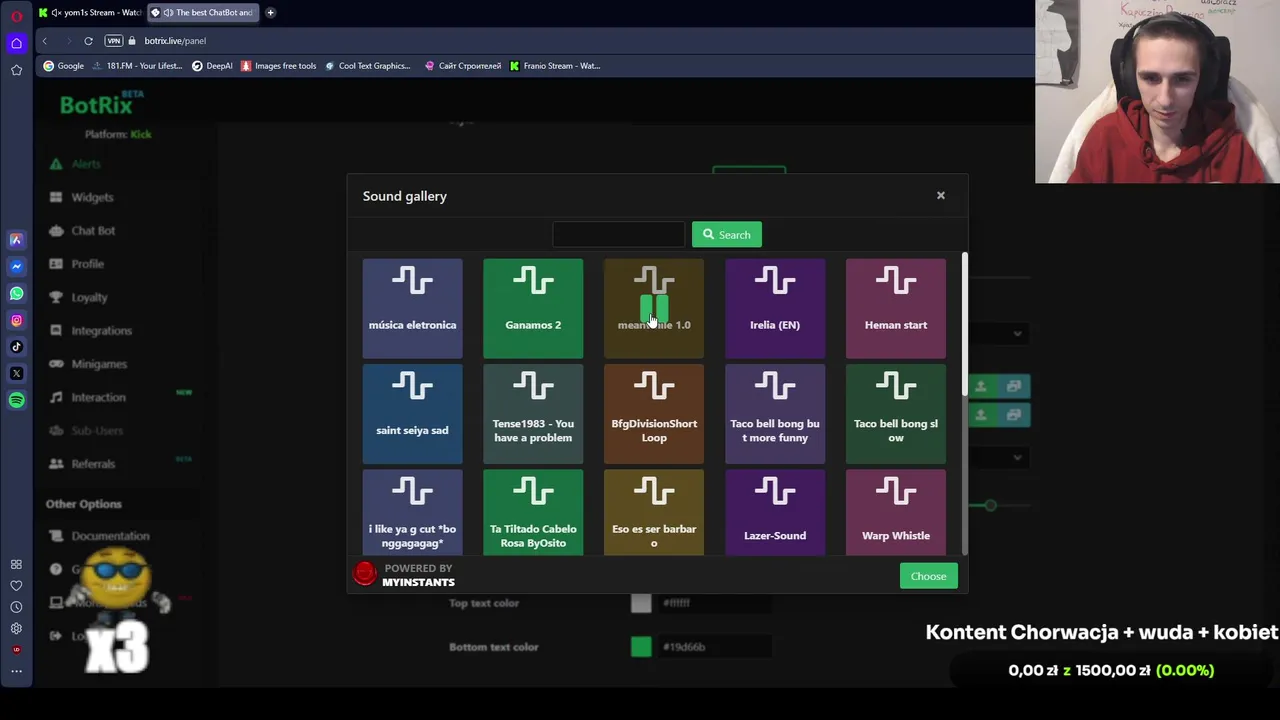Screen dimensions: 1280x720
Task: Click the bottom text color green swatch
Action: point(641,647)
